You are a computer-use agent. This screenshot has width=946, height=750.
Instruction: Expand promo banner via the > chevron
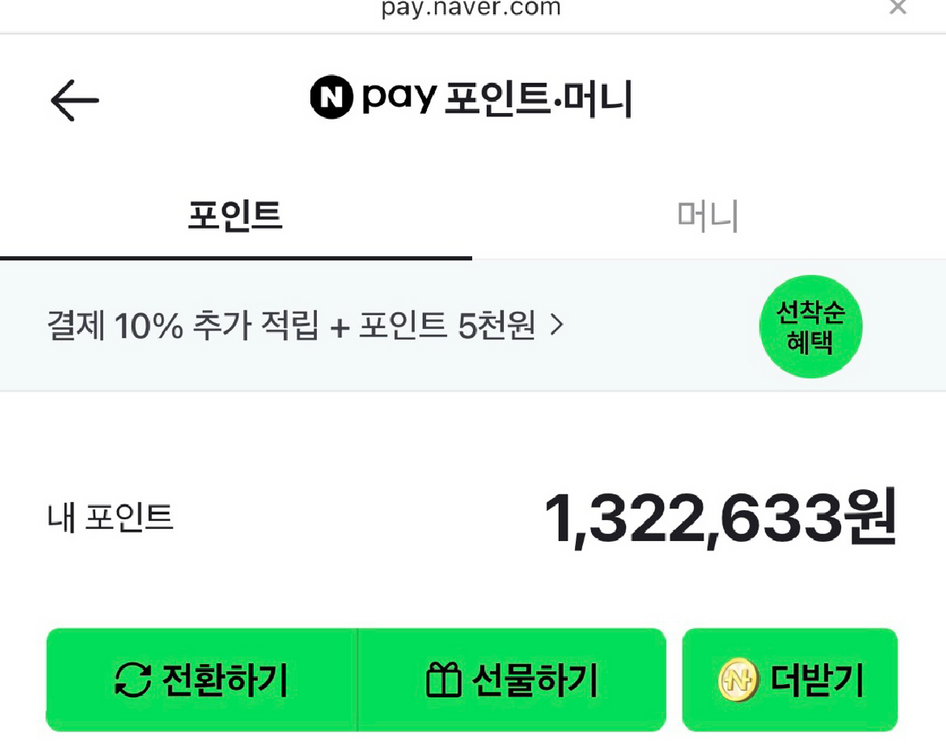coord(557,325)
